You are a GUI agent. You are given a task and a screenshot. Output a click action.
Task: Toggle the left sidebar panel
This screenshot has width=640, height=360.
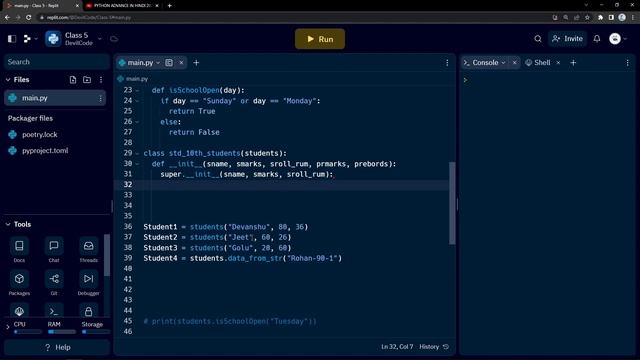(12, 39)
